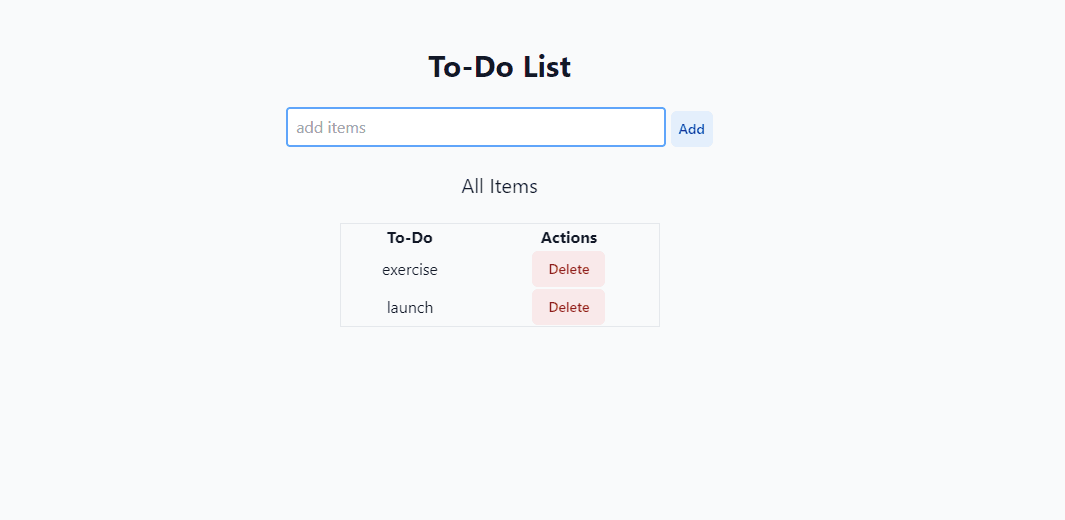1065x520 pixels.
Task: Click the "add items" text input
Action: (476, 127)
